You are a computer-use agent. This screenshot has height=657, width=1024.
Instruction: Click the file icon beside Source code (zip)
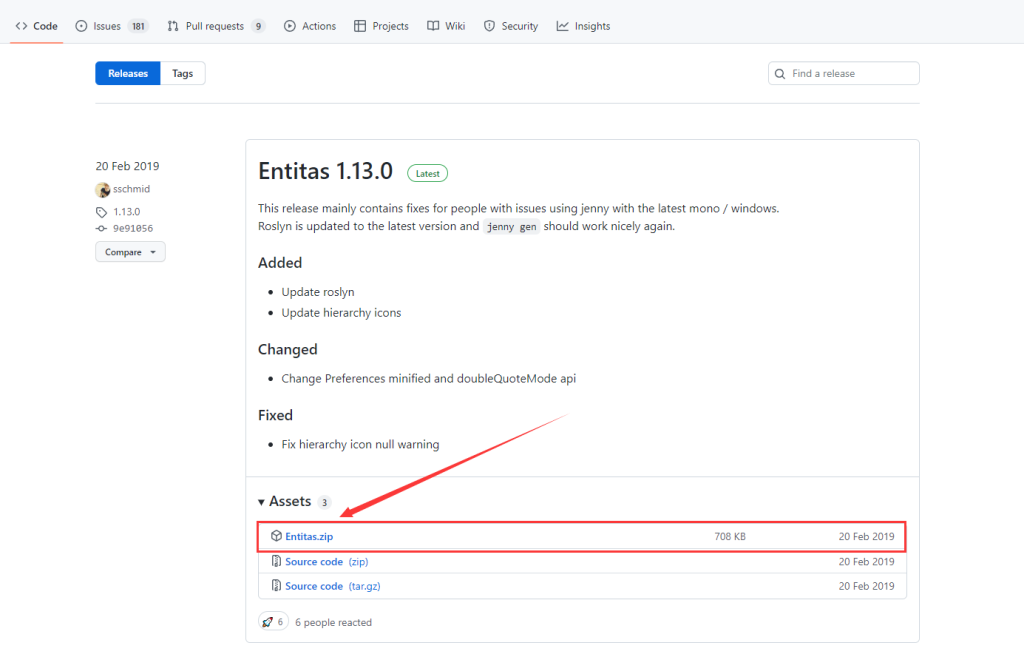click(x=276, y=561)
